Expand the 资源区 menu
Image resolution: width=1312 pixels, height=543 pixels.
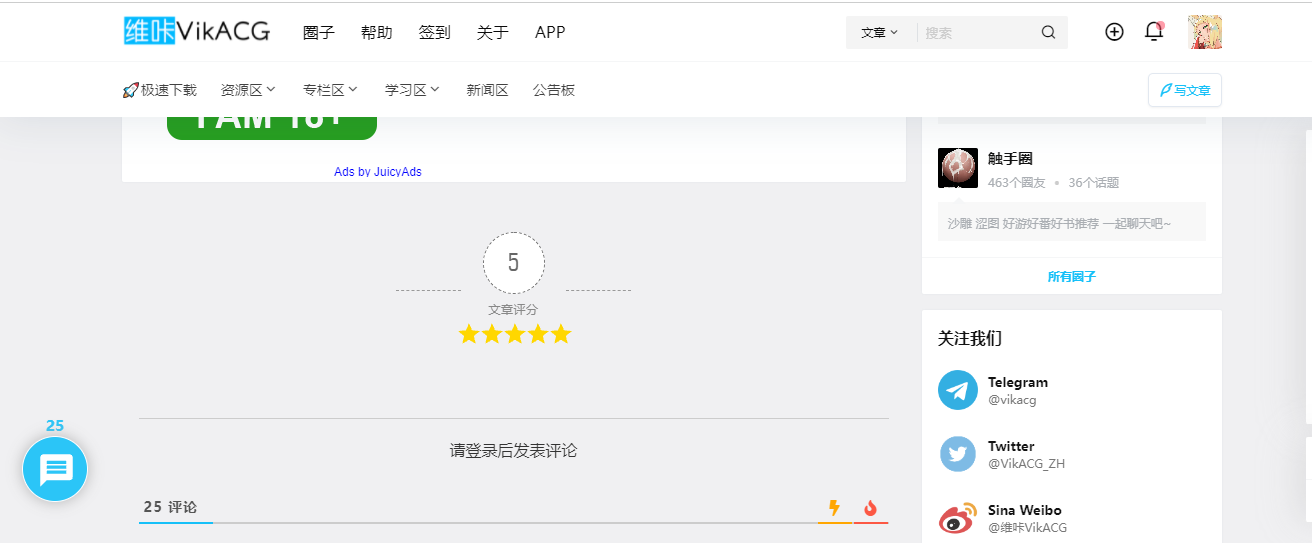click(248, 90)
